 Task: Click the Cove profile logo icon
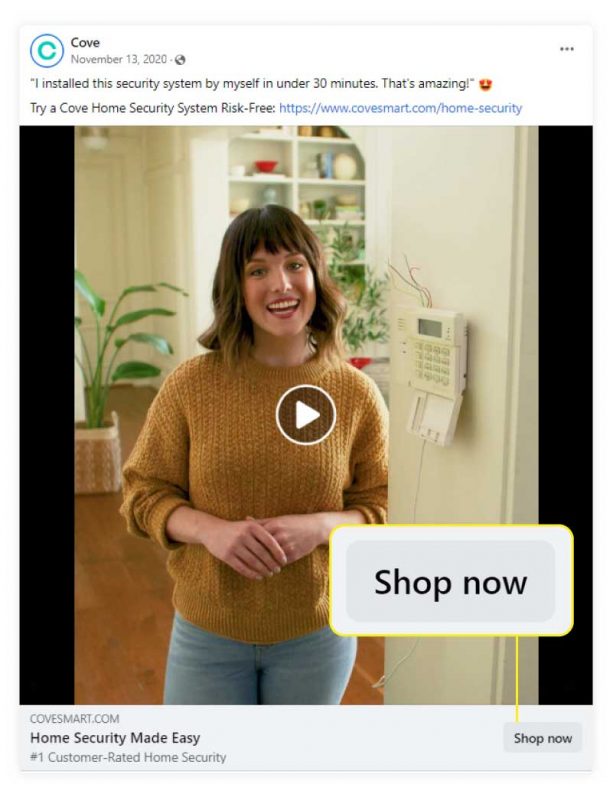point(46,51)
